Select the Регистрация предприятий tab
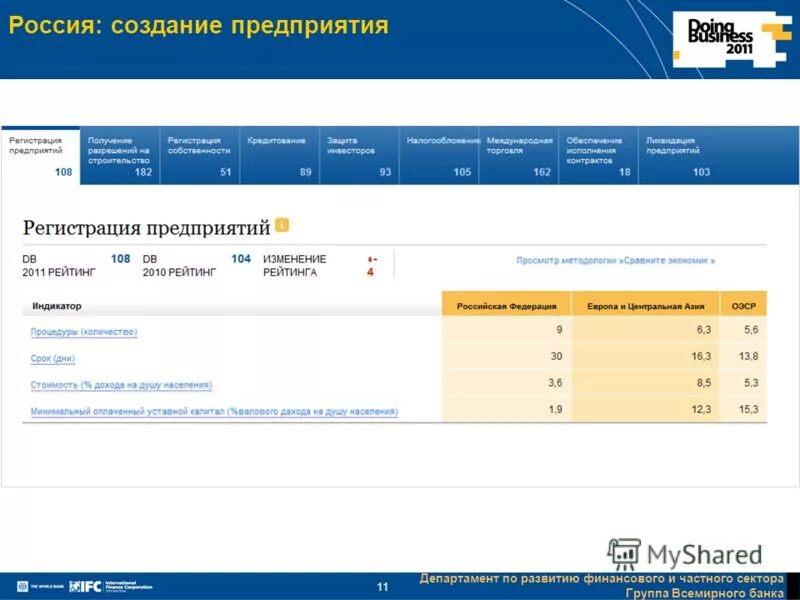800x600 pixels. (x=40, y=156)
